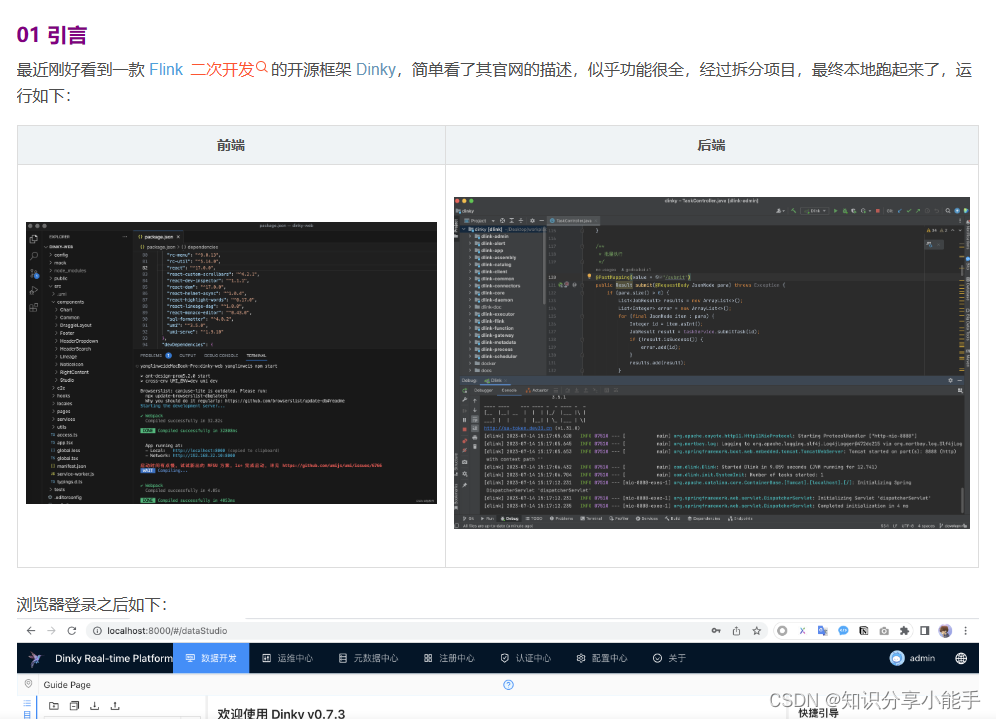Viewport: 996px width, 719px height.
Task: Click the browser back arrow
Action: point(31,631)
